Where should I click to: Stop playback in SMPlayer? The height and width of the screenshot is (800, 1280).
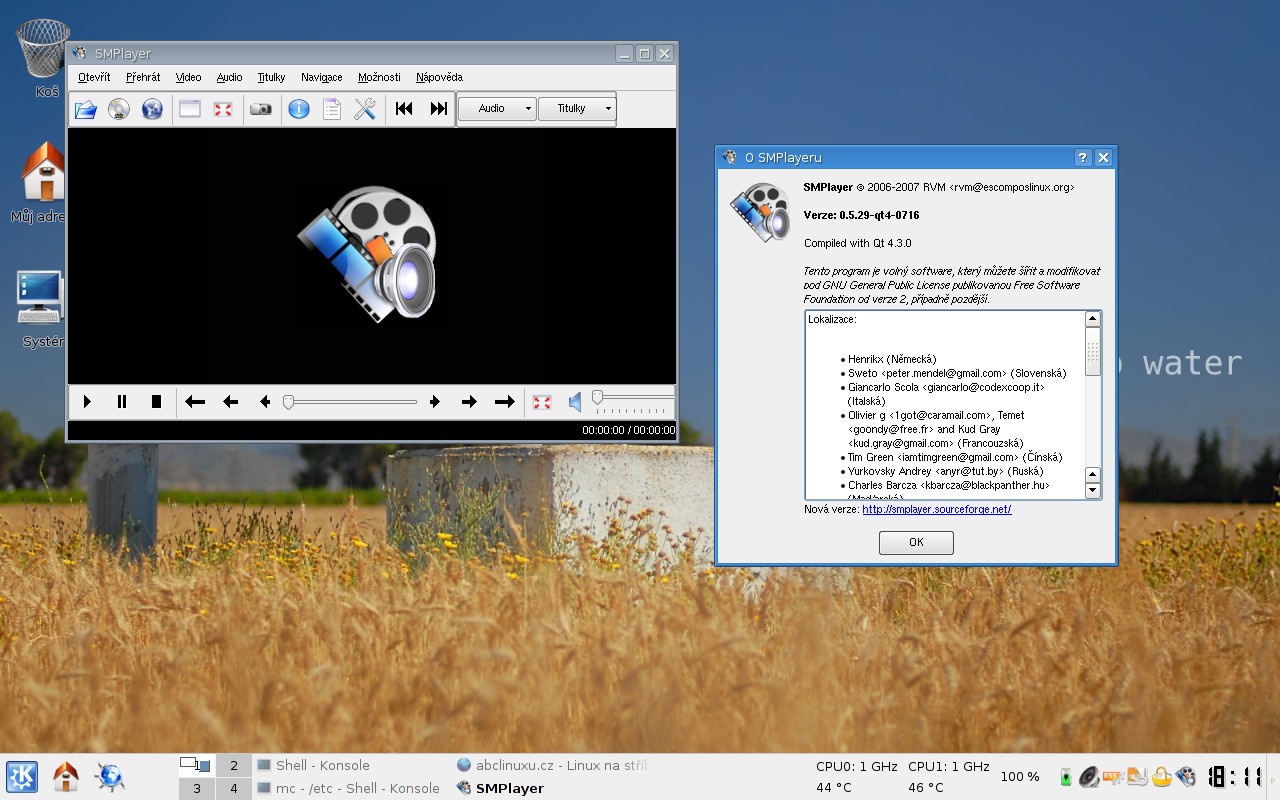point(156,402)
